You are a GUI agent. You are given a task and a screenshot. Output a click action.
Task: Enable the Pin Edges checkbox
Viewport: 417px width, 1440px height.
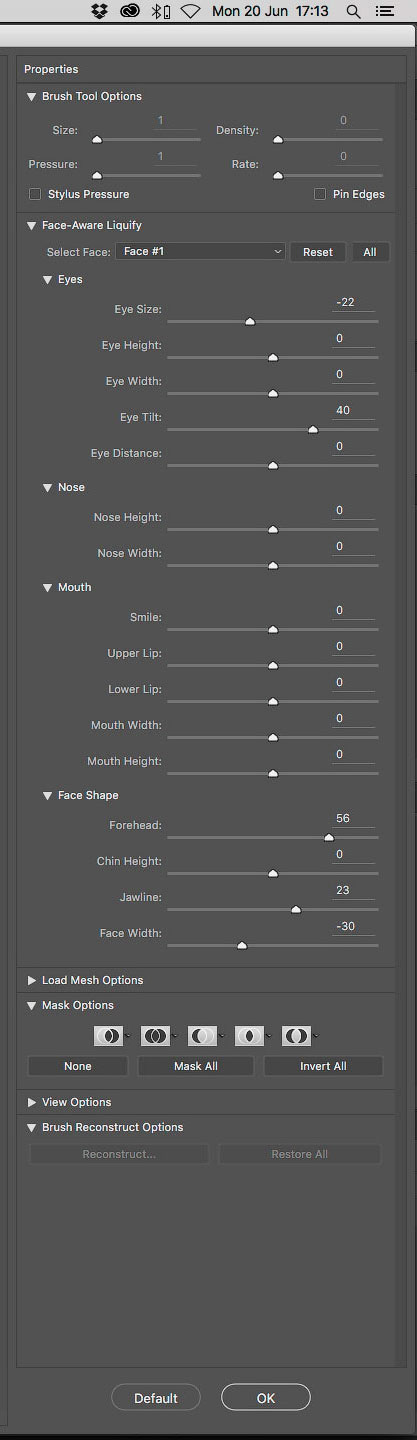[x=320, y=194]
